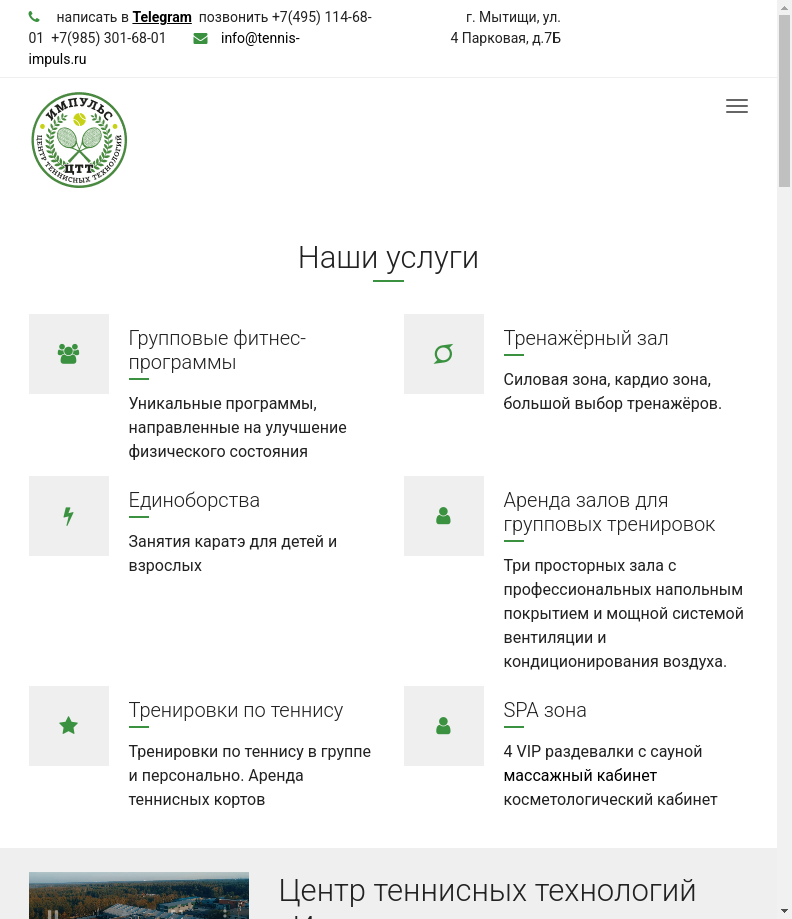Click the Центр теннисных технологий heading
792x919 pixels.
click(487, 891)
